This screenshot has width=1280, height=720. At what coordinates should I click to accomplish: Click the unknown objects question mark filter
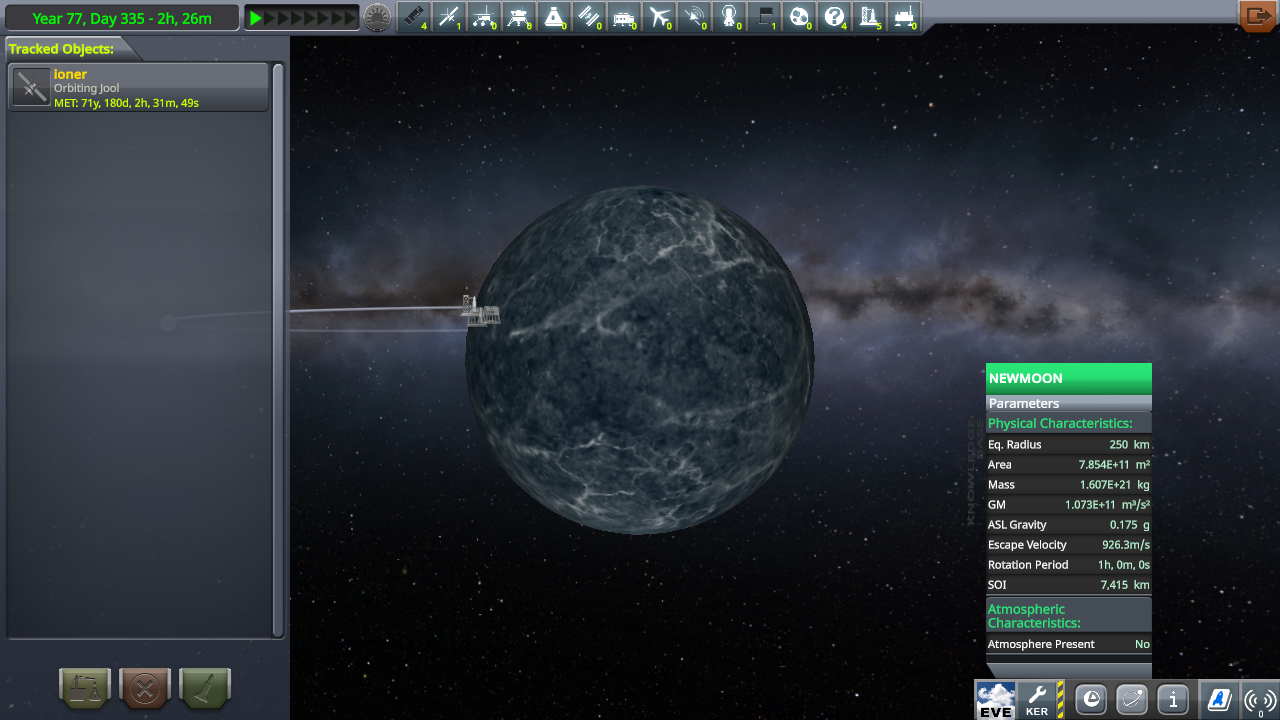pyautogui.click(x=836, y=16)
